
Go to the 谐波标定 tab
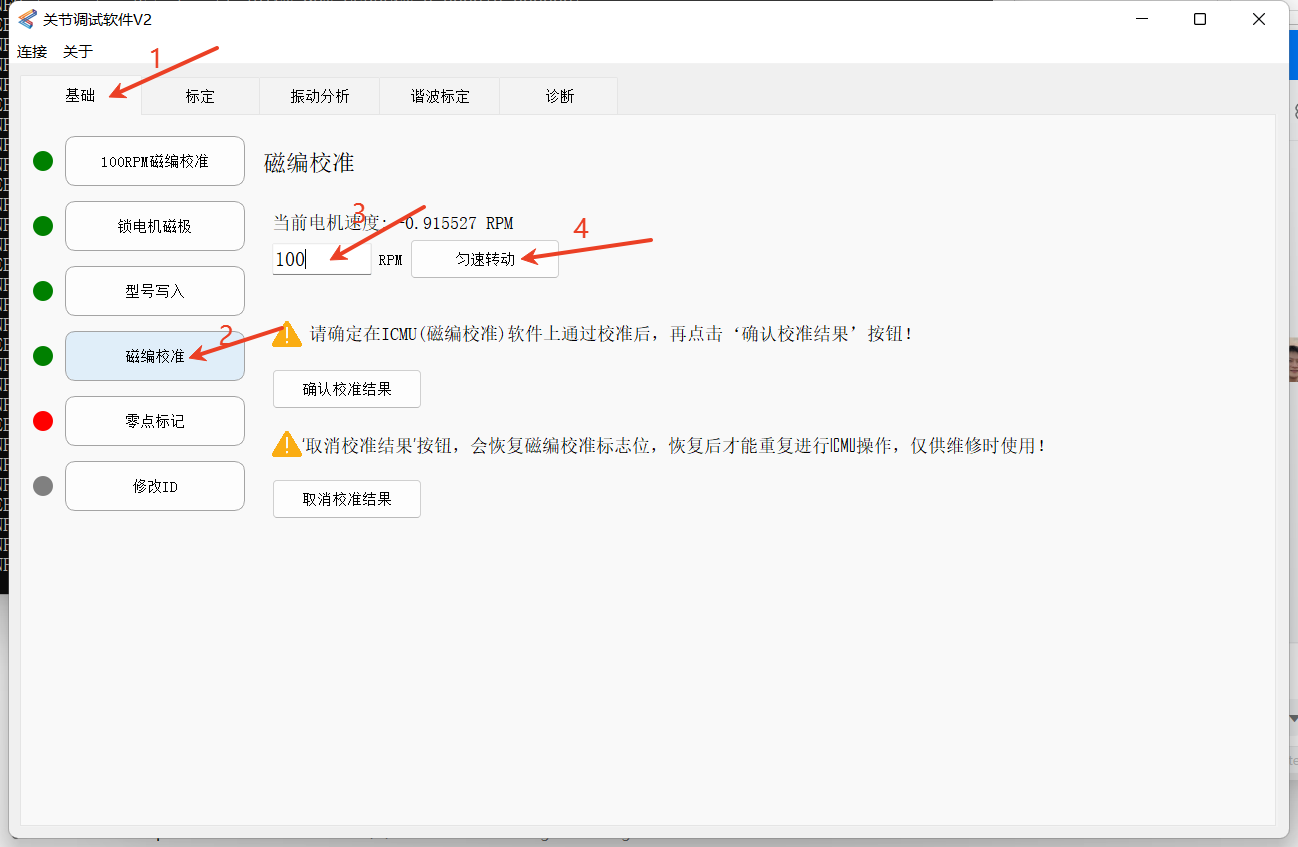click(440, 96)
